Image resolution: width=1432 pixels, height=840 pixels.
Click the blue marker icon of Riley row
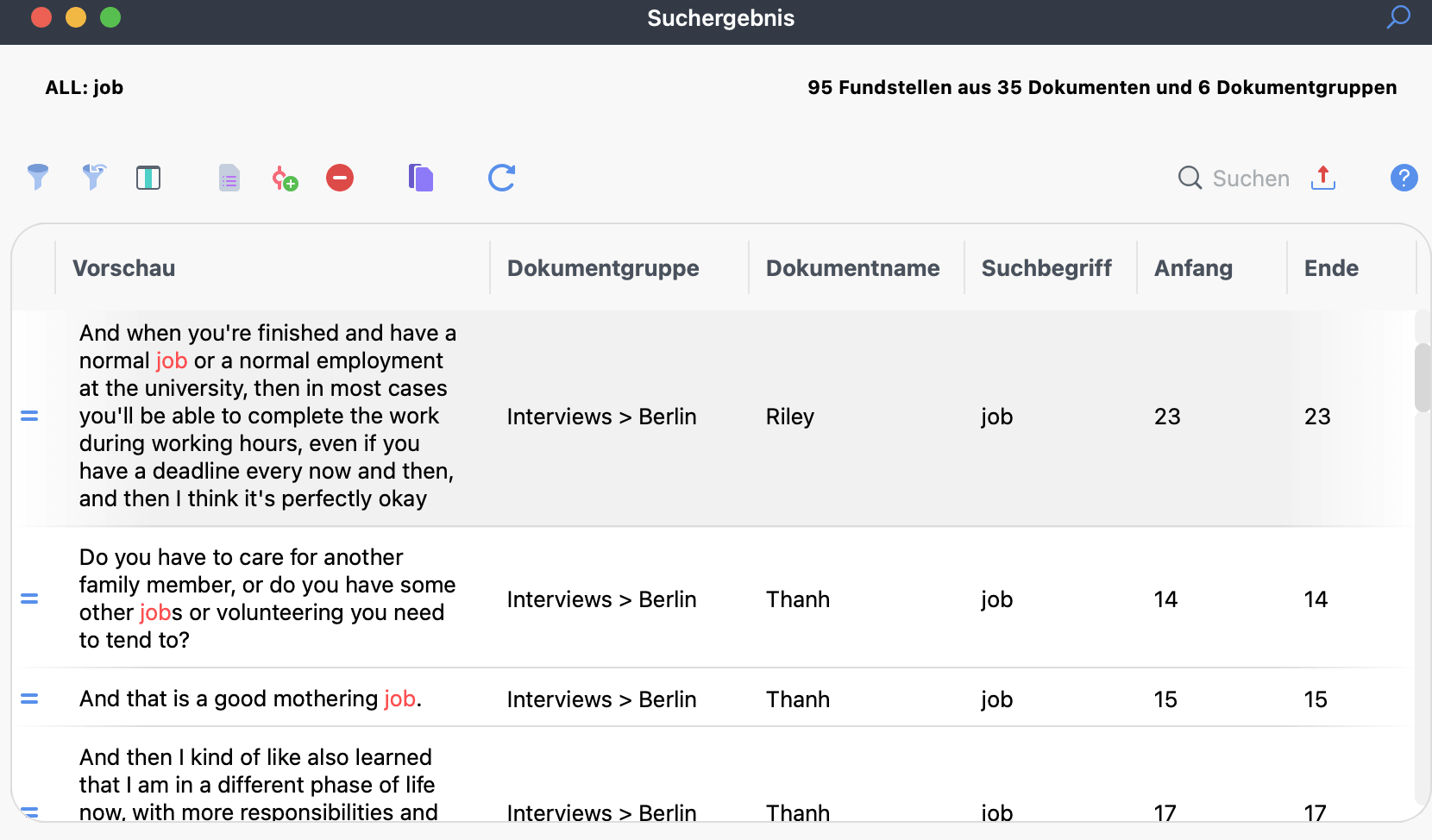tap(29, 416)
